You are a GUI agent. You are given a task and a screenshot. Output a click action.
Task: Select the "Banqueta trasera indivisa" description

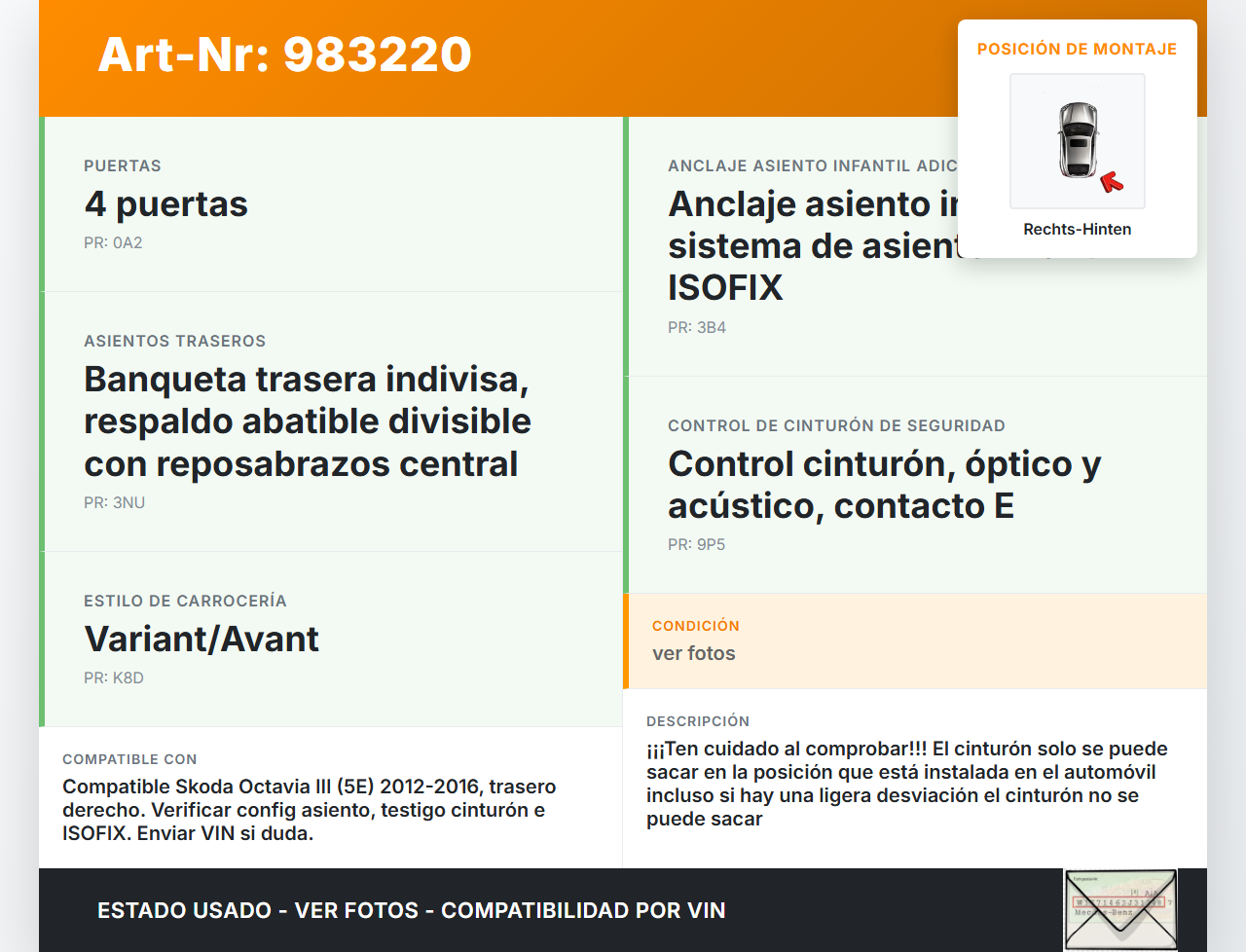tap(308, 421)
